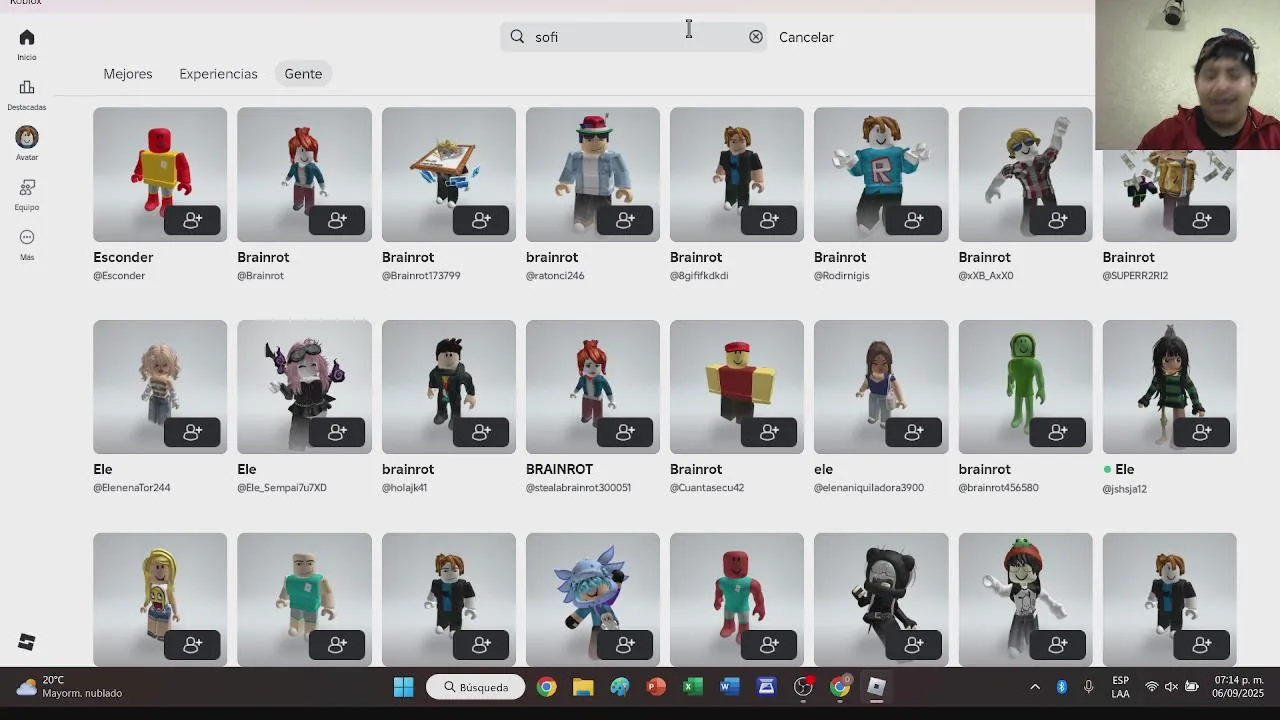Open File Explorer from the taskbar
Viewport: 1280px width, 720px height.
(583, 687)
